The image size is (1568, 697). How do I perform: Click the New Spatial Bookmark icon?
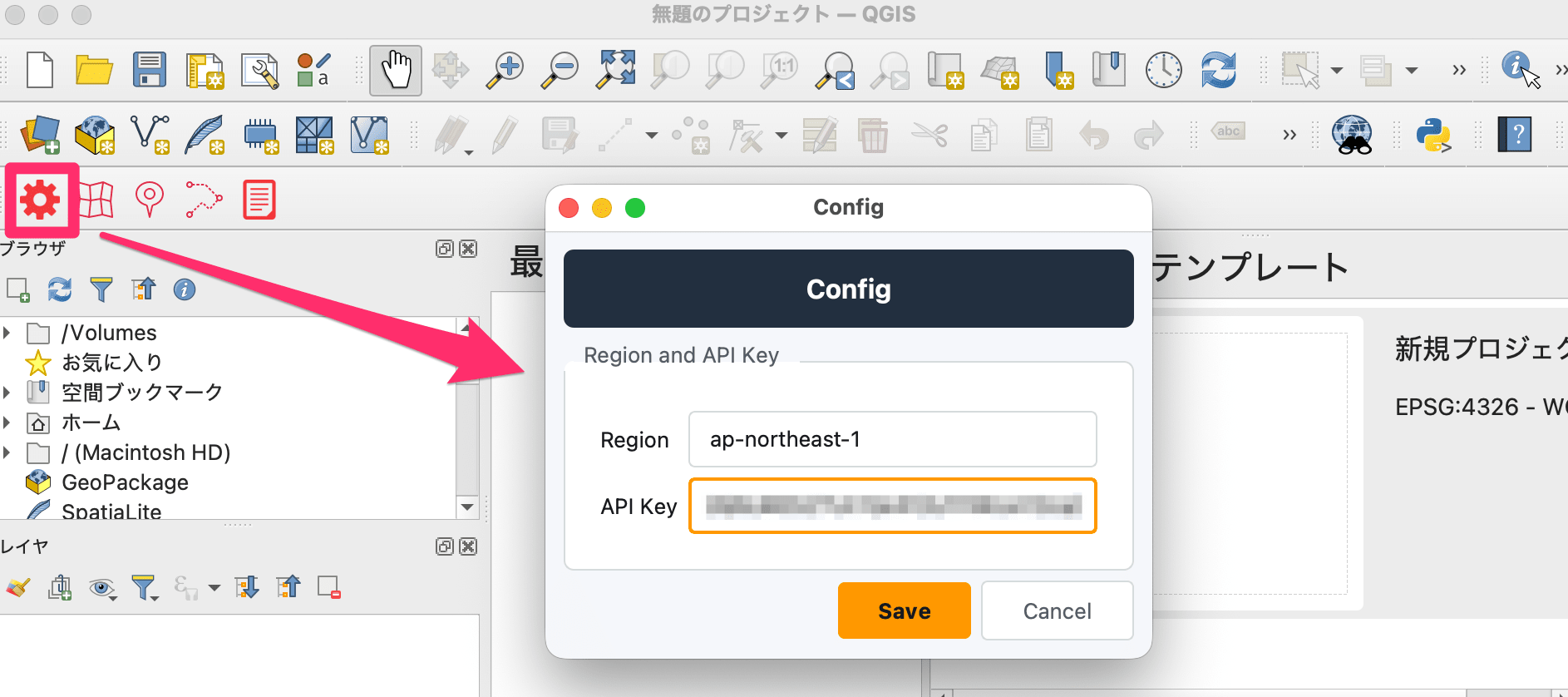1058,70
